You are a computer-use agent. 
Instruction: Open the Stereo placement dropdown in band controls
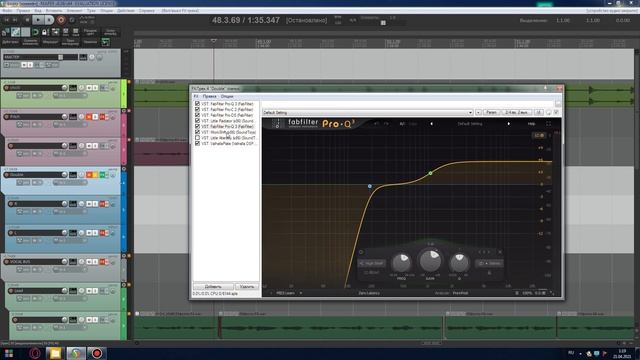click(x=489, y=263)
